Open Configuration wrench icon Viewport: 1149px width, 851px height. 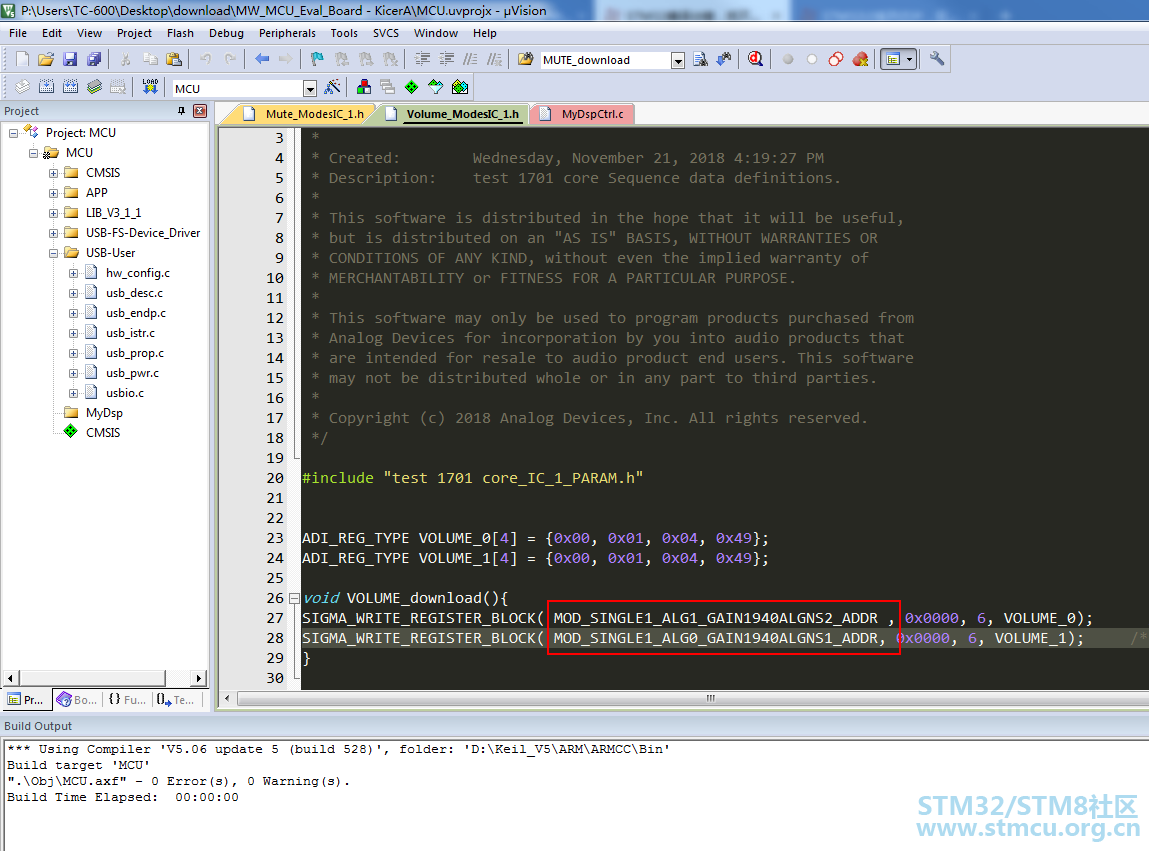click(x=936, y=59)
